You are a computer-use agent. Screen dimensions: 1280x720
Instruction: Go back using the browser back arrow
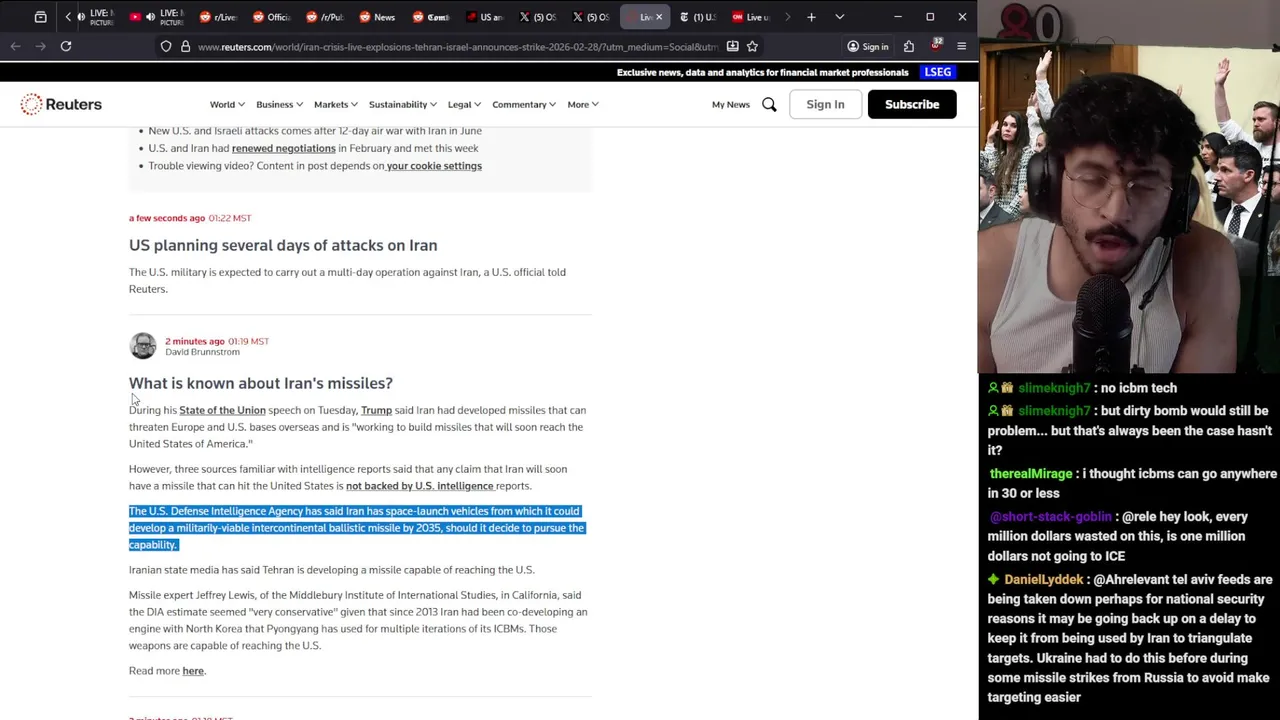pyautogui.click(x=15, y=46)
